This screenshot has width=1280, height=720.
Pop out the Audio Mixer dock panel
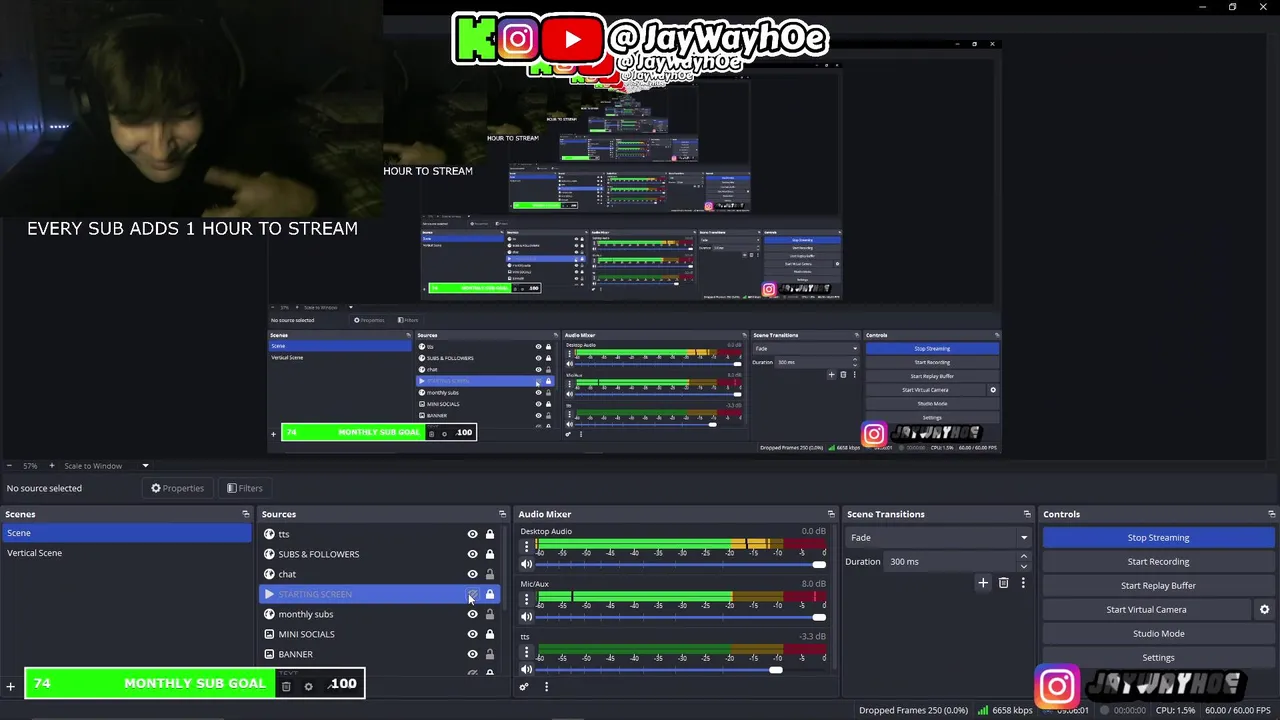tap(830, 514)
